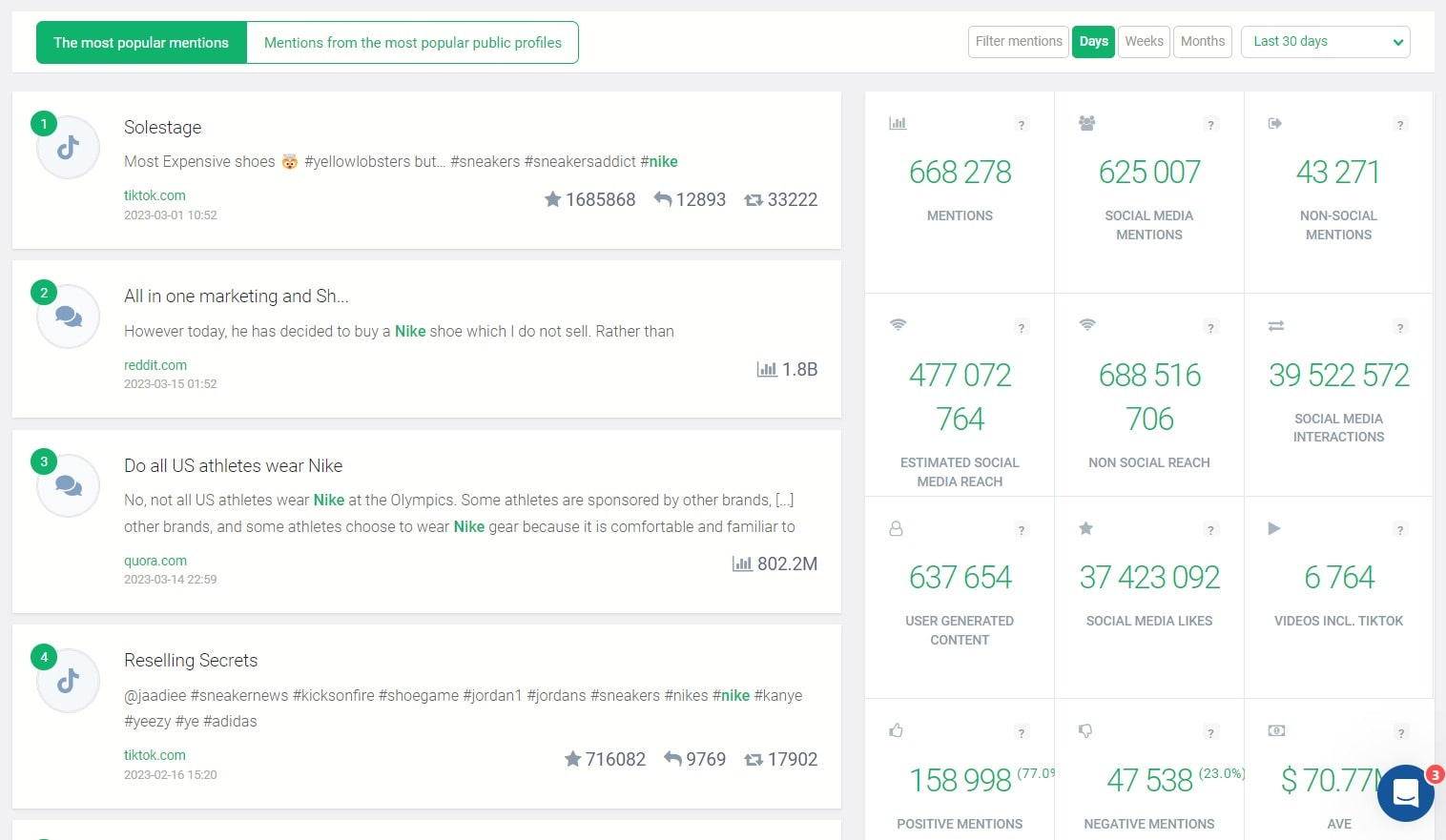Open the quora.com source link
The width and height of the screenshot is (1446, 840).
pos(155,561)
